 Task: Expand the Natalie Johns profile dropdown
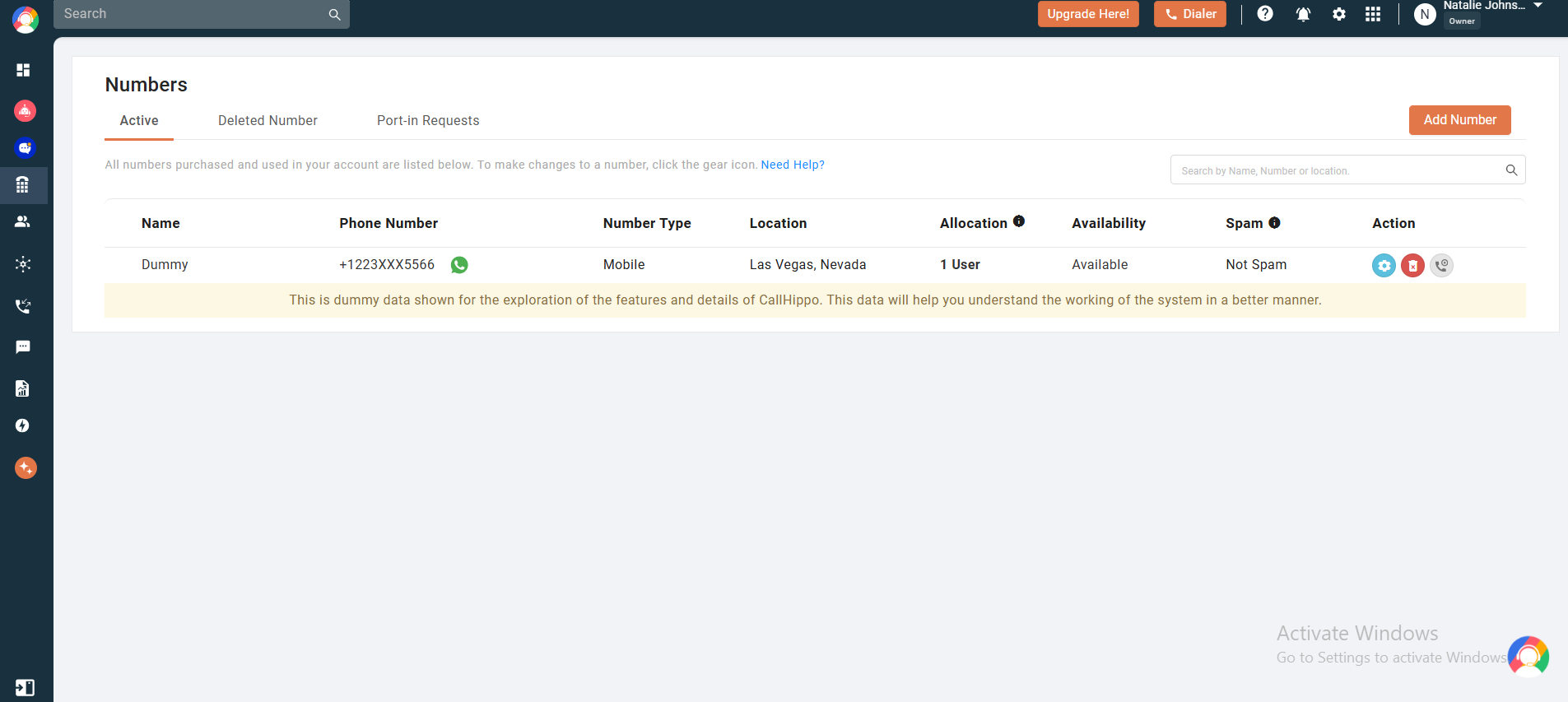click(1538, 6)
